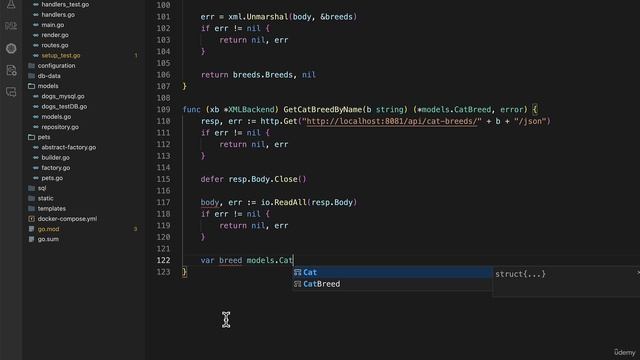Open builder.go file
The image size is (640, 360).
tap(56, 158)
